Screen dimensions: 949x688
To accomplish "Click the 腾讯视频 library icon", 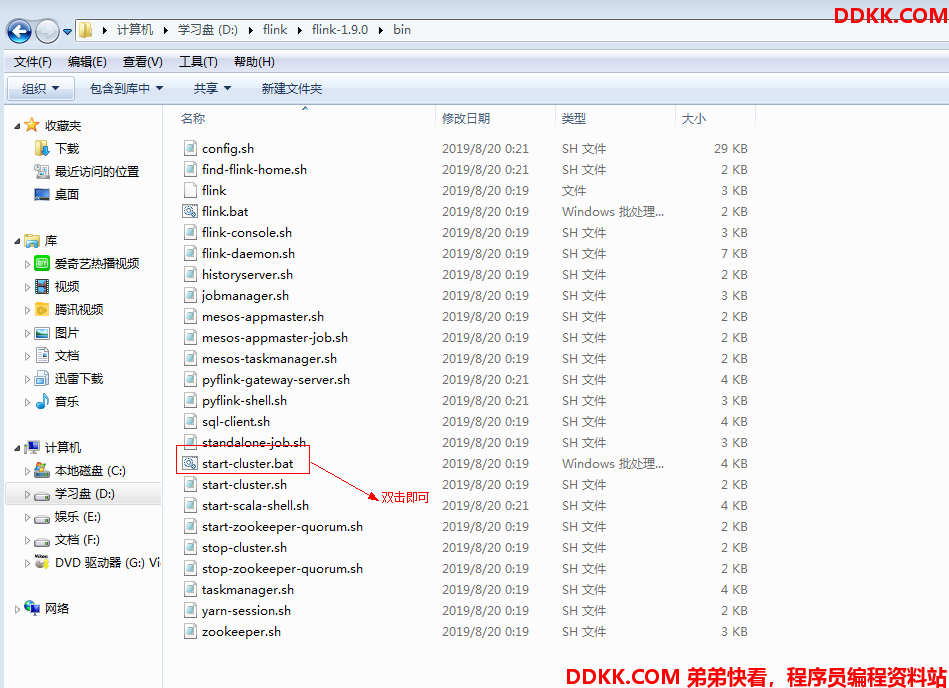I will pyautogui.click(x=42, y=309).
